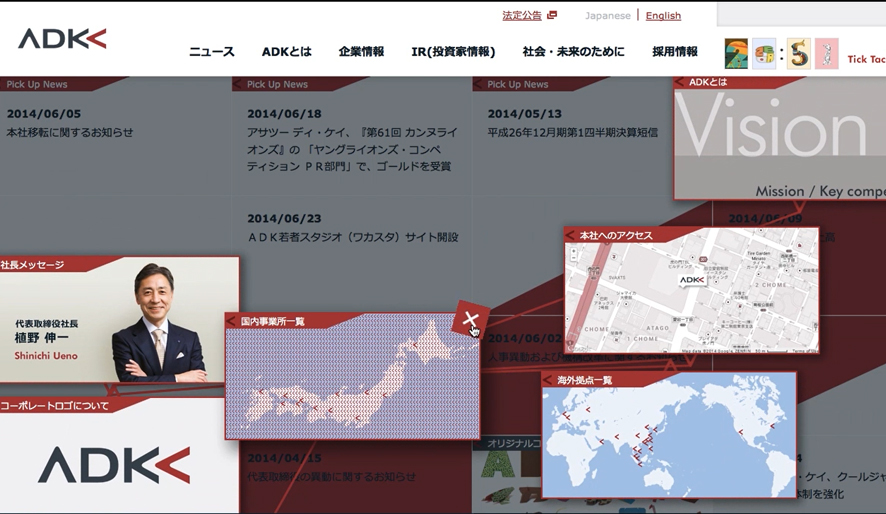Click the ADK logo in the header
This screenshot has height=514, width=886.
tap(62, 38)
